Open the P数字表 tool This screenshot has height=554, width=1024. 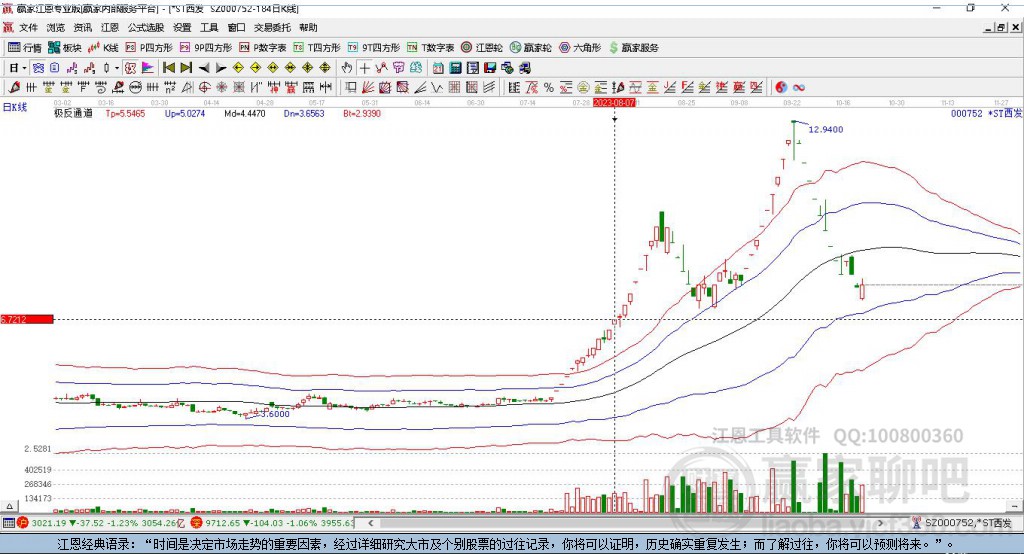[x=263, y=48]
